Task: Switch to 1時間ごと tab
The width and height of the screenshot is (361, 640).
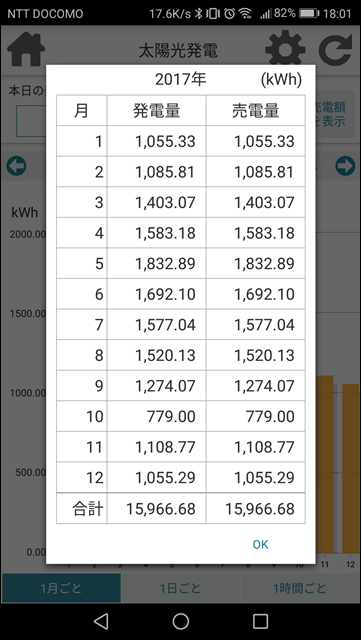Action: [x=300, y=588]
